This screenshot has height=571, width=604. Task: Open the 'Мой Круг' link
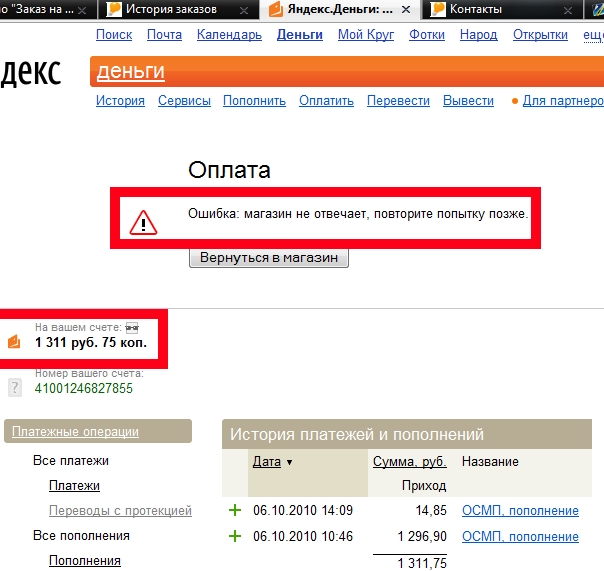pos(366,35)
